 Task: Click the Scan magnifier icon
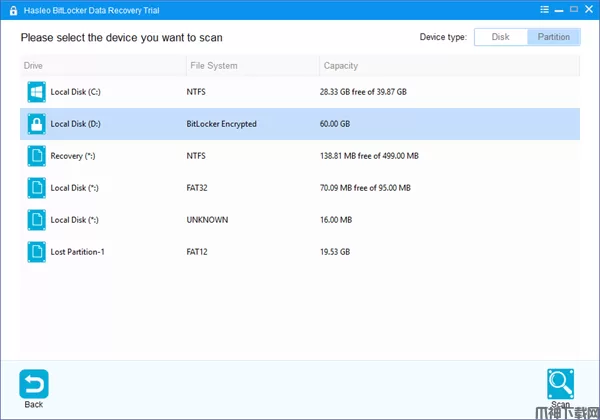560,384
